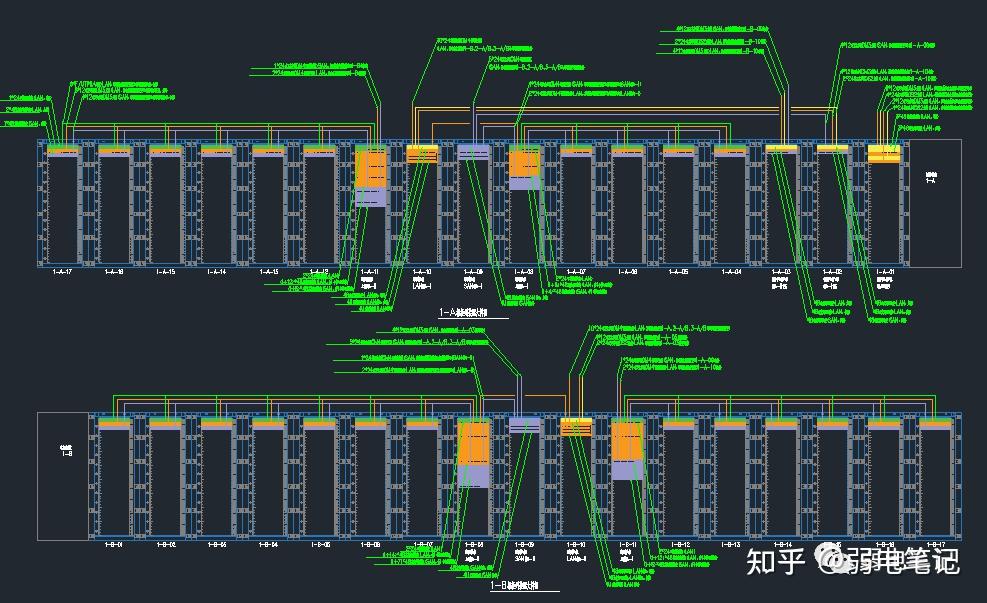
Task: Select the 1-A end box at row right
Action: (x=935, y=203)
